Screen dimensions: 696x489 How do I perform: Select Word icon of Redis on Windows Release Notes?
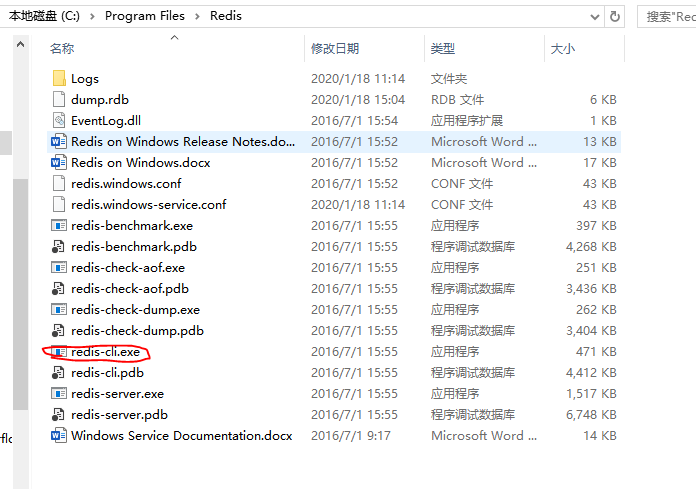tap(59, 142)
